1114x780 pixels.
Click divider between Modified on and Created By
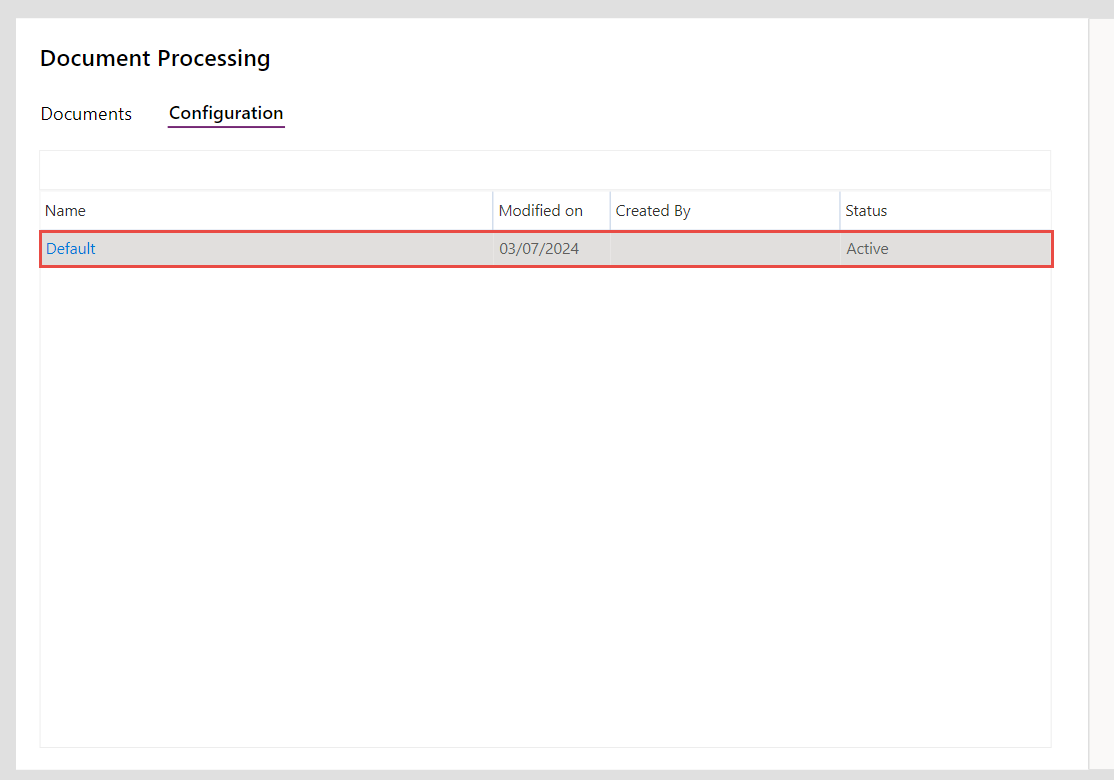click(x=610, y=211)
